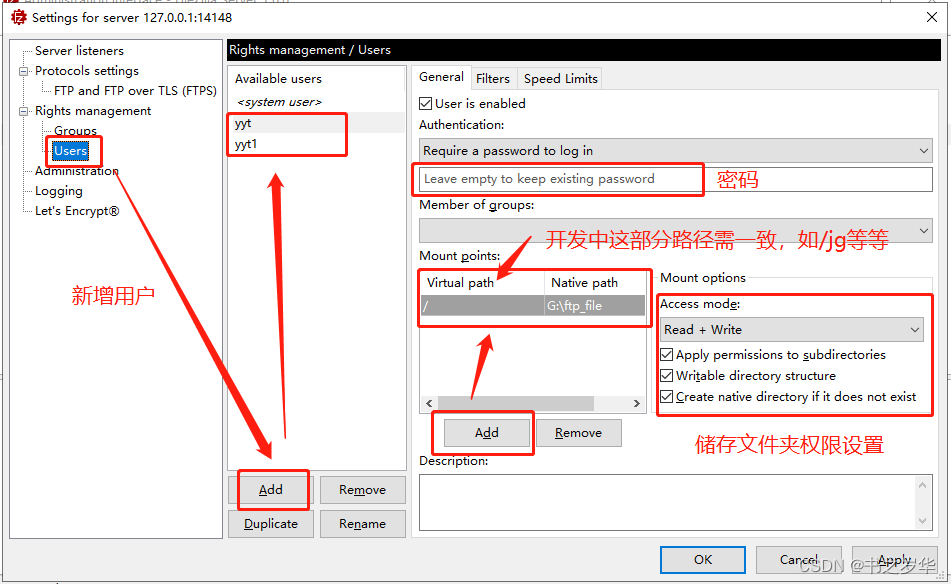Close the server settings dialog

click(932, 17)
